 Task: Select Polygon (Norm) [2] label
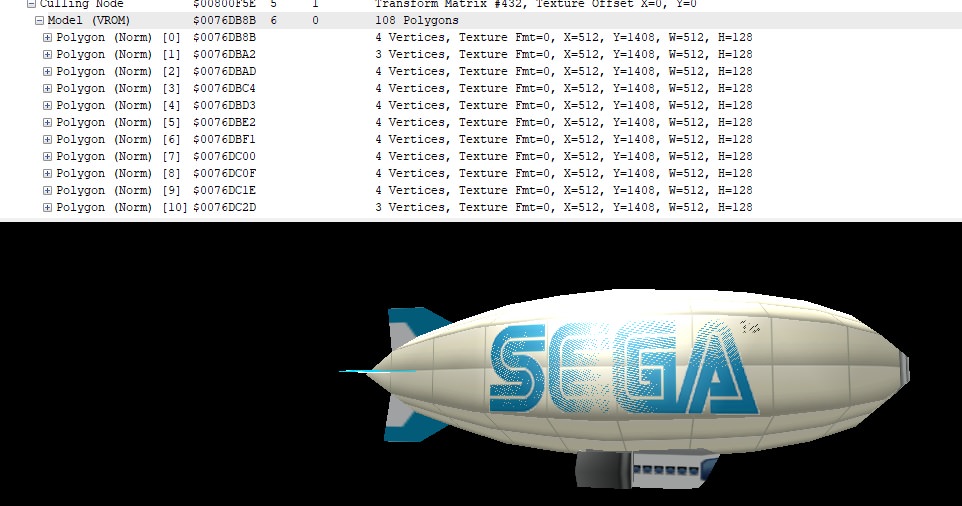point(118,72)
